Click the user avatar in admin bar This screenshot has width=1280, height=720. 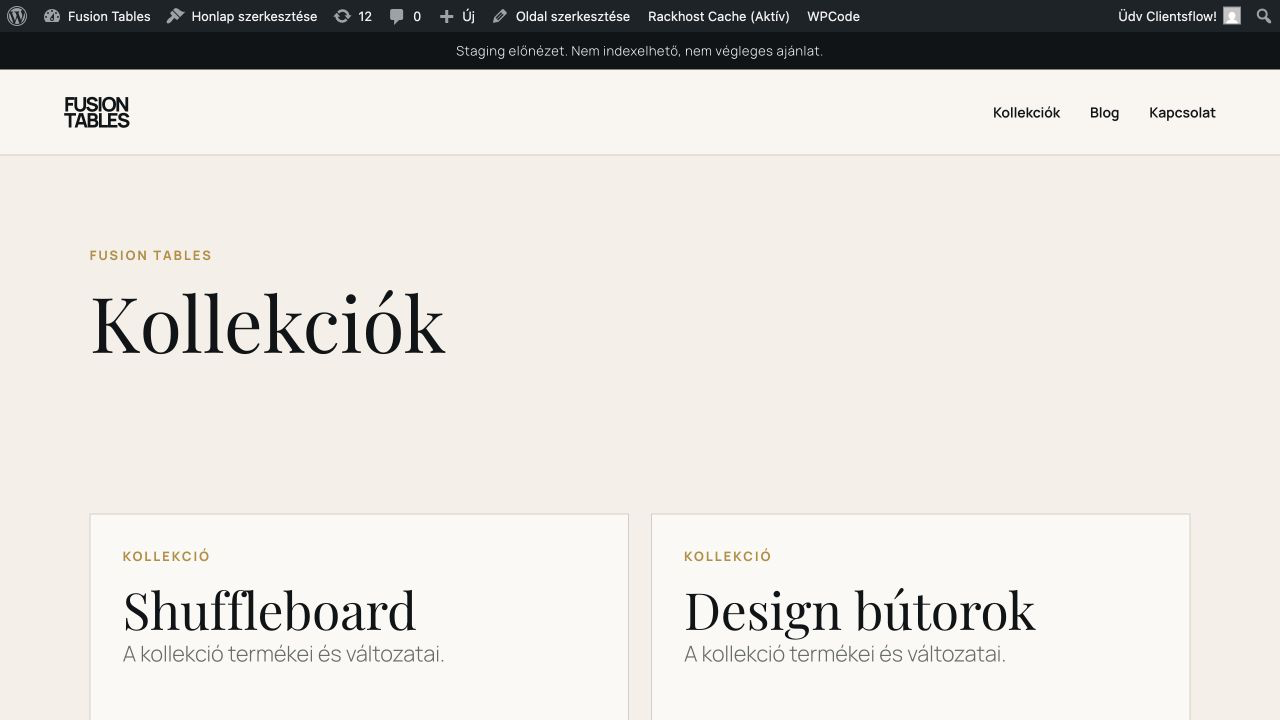click(1232, 16)
